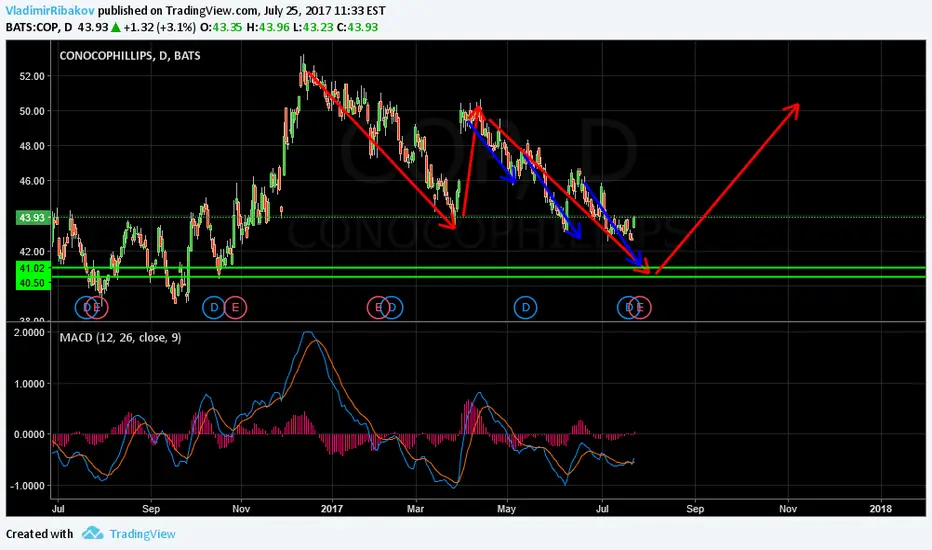
Task: Click the high price H:43.96
Action: click(267, 27)
